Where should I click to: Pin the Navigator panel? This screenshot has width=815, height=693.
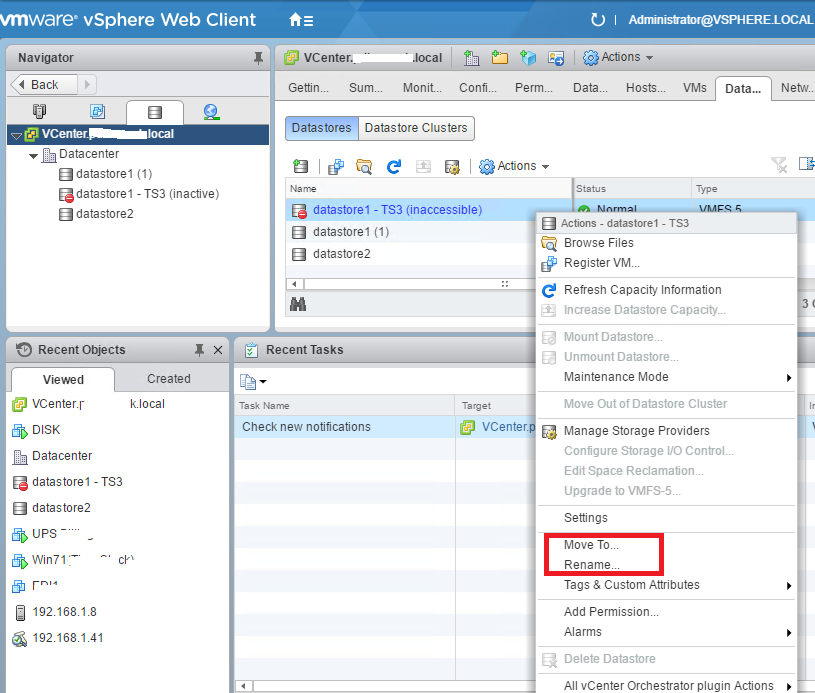[x=258, y=57]
